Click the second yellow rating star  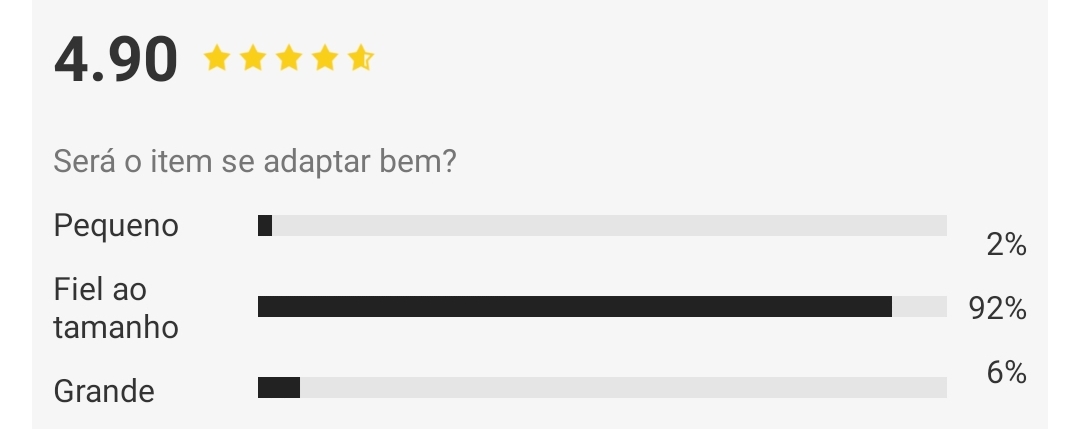tap(253, 59)
